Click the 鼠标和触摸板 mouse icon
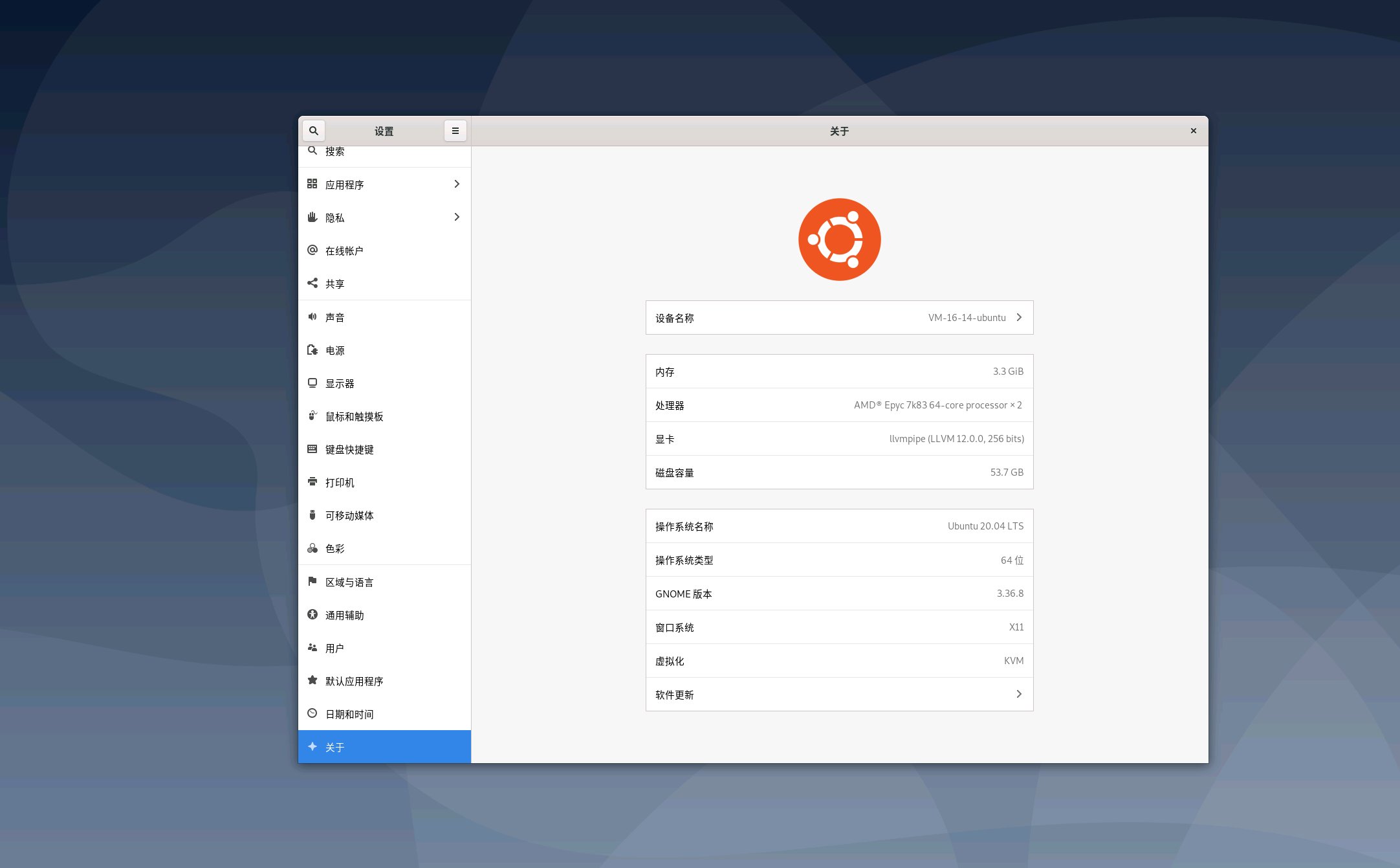This screenshot has height=868, width=1400. [313, 416]
